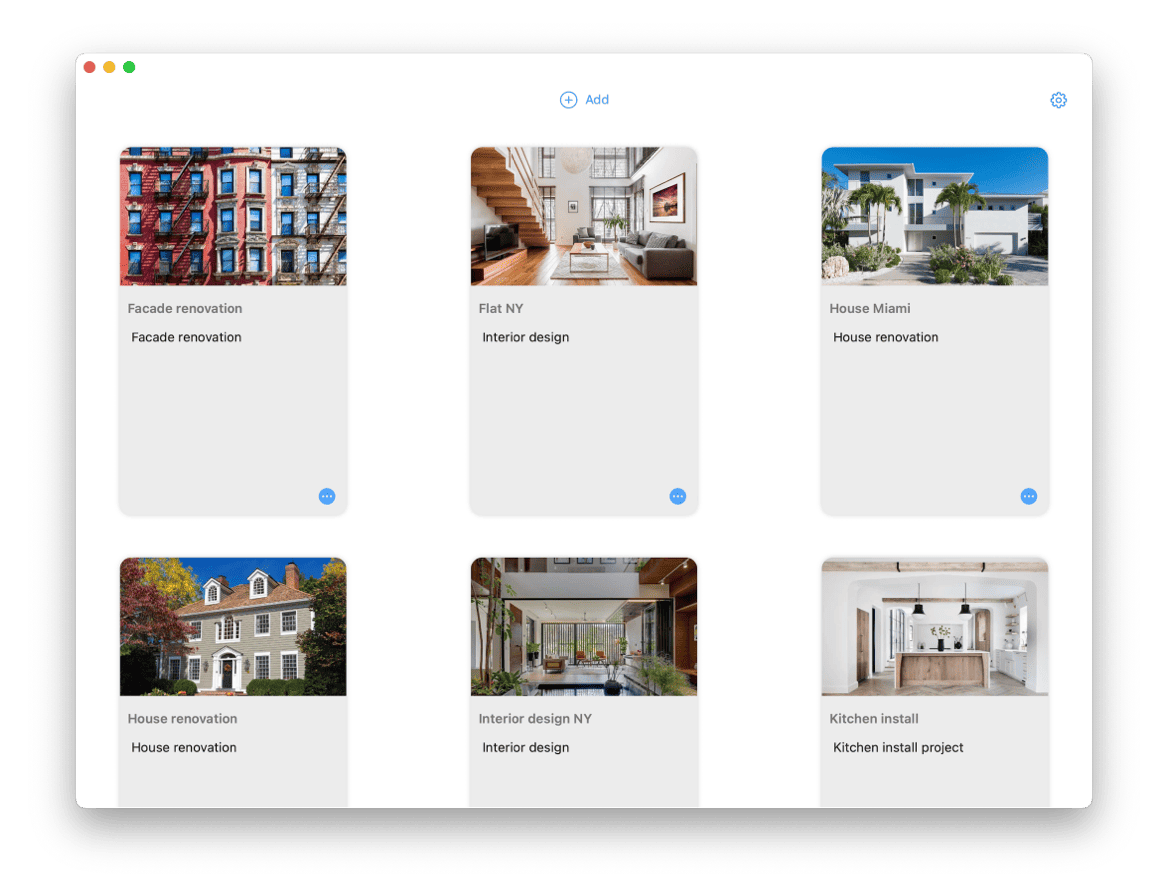
Task: Open more options on Facade renovation card
Action: point(327,496)
